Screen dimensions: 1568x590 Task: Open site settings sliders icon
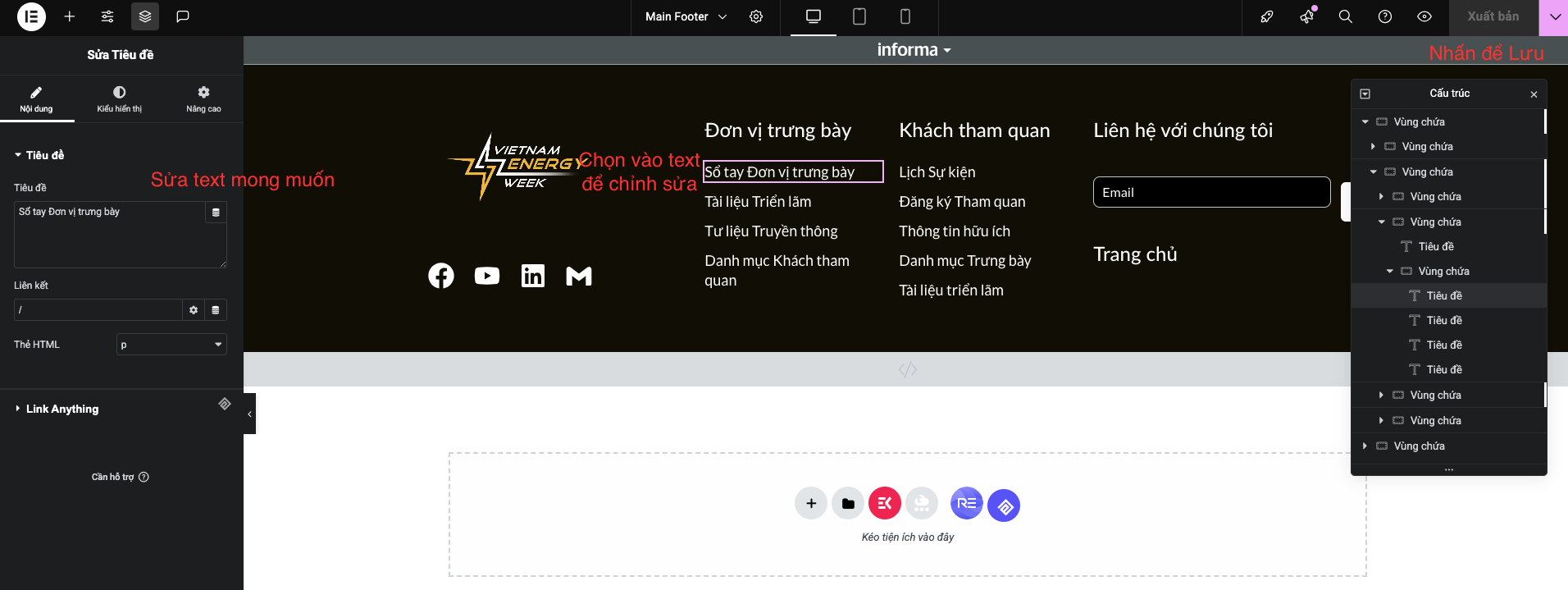pos(107,16)
